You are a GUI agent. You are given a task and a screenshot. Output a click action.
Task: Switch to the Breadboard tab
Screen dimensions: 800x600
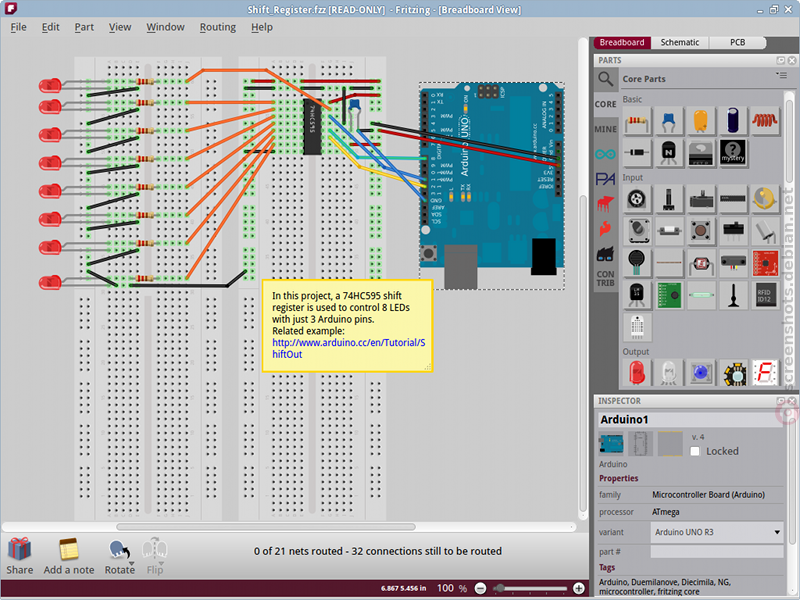click(622, 42)
